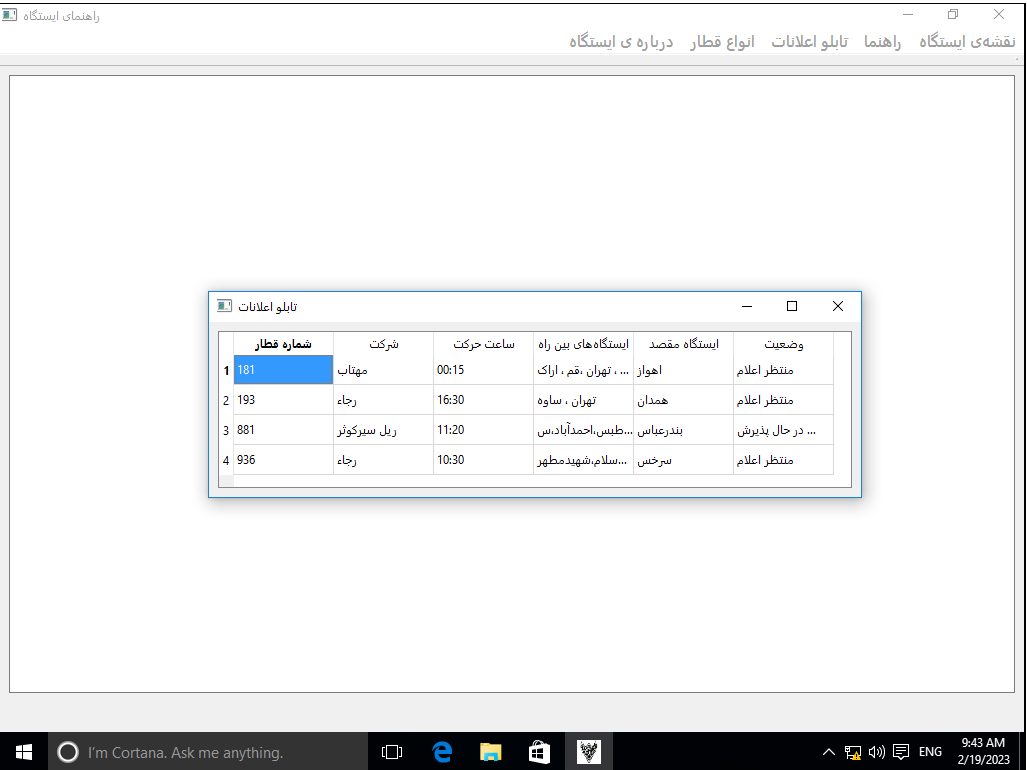This screenshot has width=1027, height=770.
Task: Open Action Center from the system tray
Action: pos(901,751)
